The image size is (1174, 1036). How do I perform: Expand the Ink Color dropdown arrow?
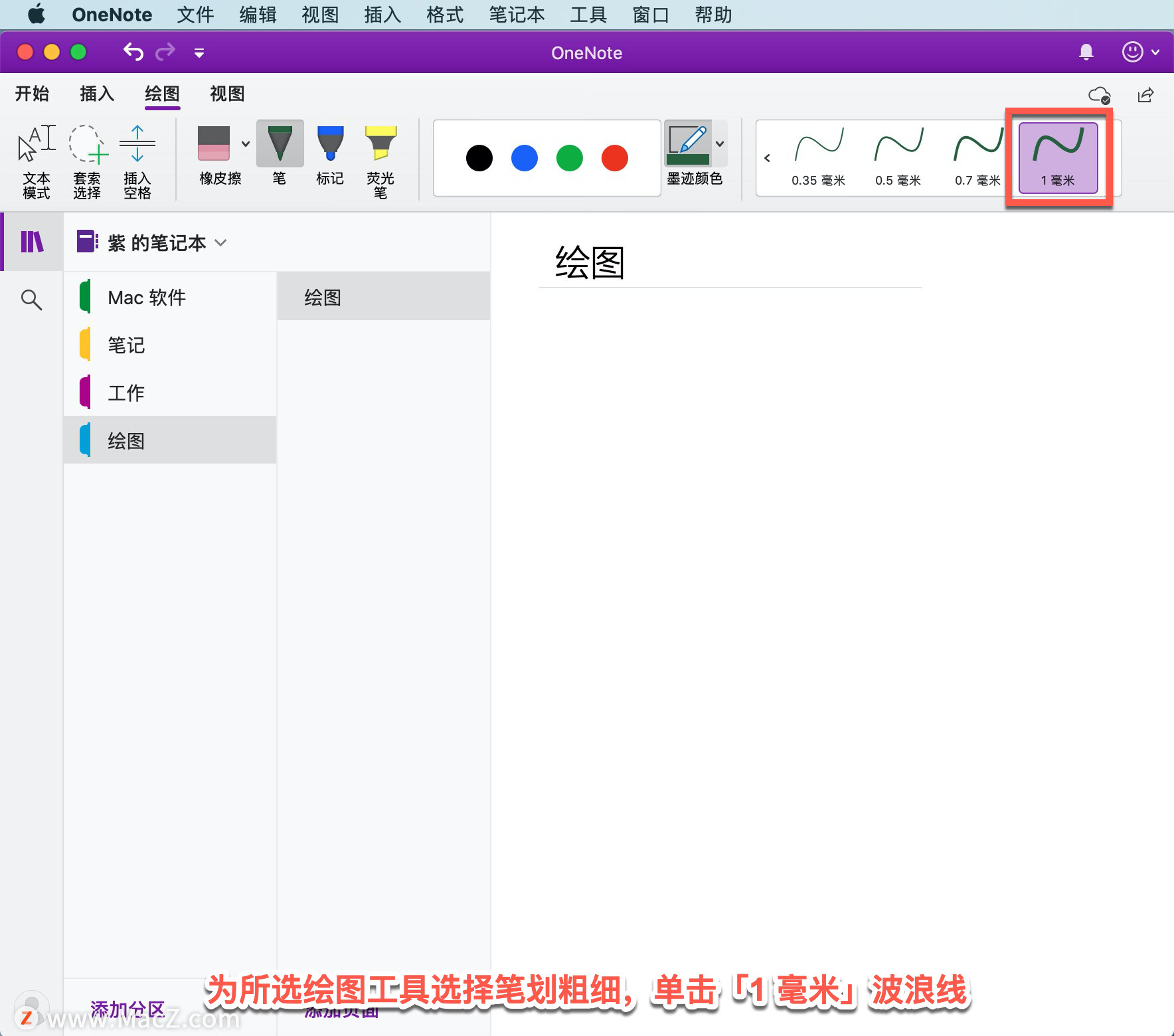720,143
